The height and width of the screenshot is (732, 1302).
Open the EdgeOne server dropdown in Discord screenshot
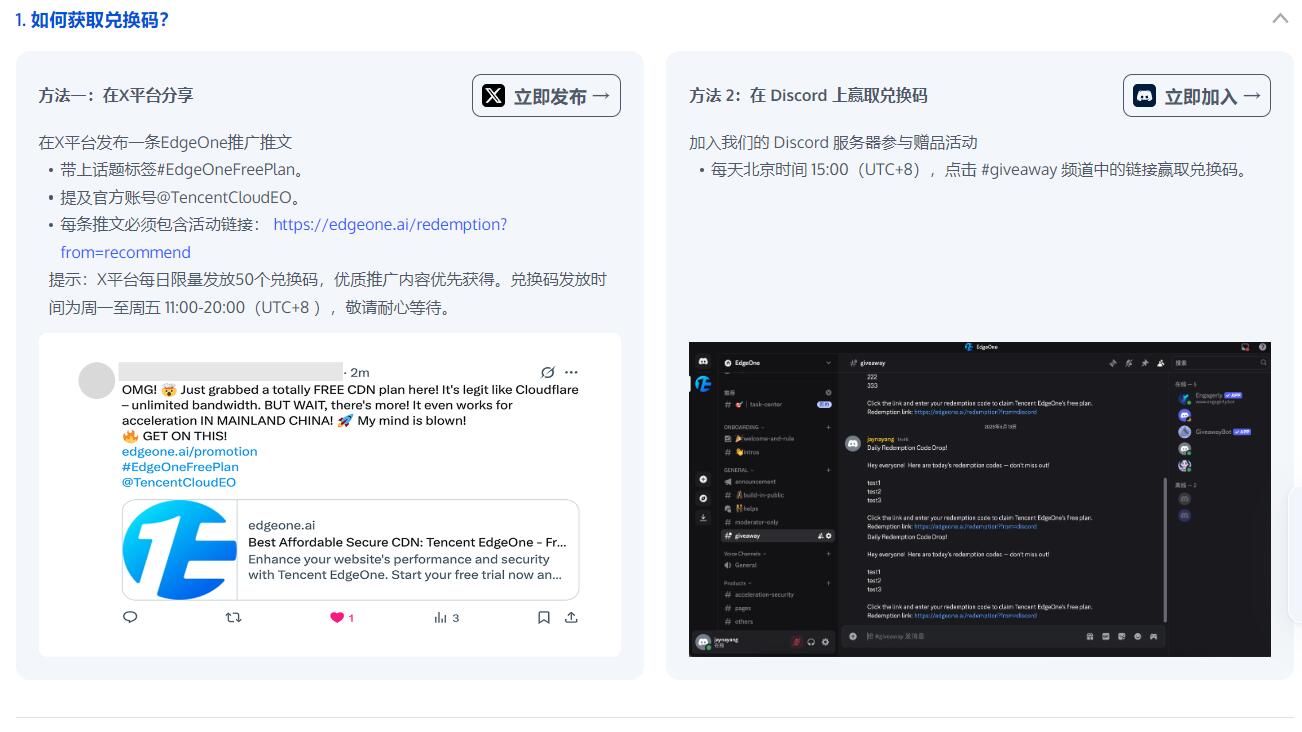tap(828, 363)
